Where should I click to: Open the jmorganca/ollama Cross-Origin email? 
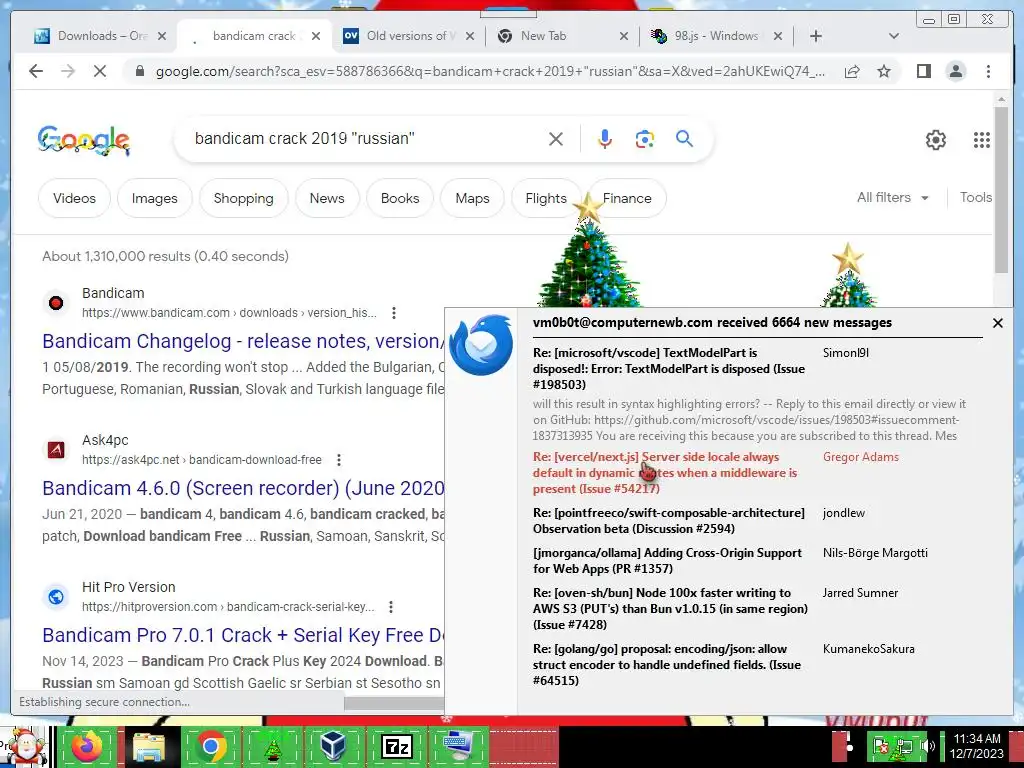(667, 560)
